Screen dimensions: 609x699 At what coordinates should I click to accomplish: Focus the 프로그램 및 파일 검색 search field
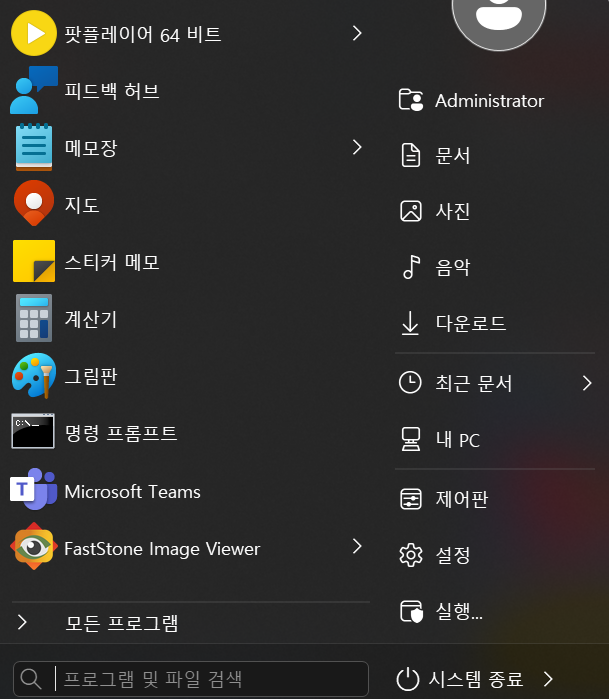(x=191, y=679)
